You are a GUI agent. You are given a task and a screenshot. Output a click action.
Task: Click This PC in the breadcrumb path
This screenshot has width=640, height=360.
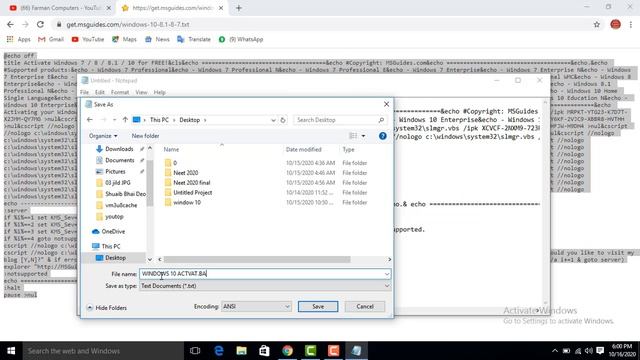pyautogui.click(x=159, y=120)
